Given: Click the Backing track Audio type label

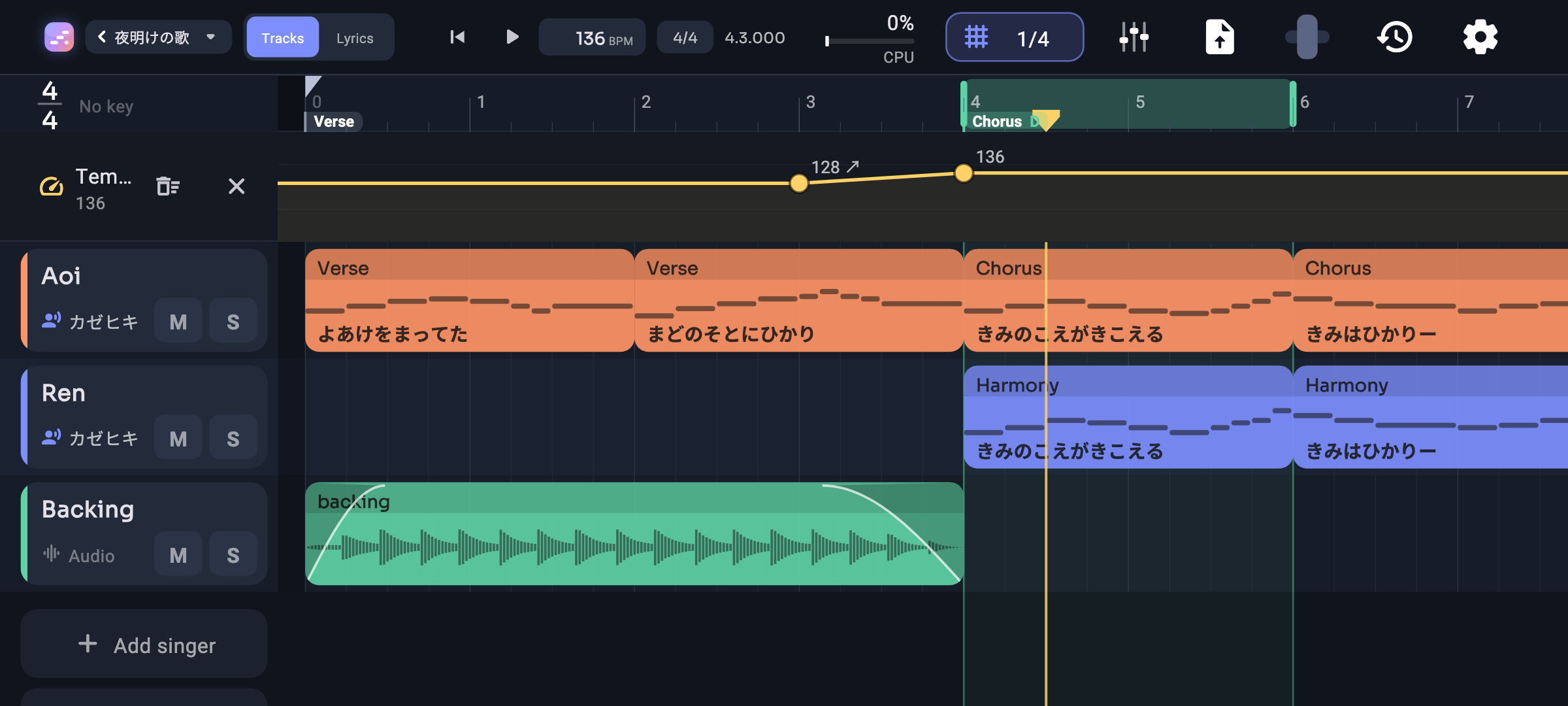Looking at the screenshot, I should point(79,555).
